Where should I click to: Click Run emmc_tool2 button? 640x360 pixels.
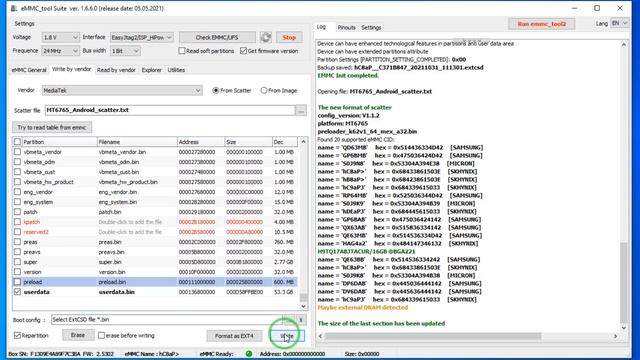pyautogui.click(x=542, y=24)
